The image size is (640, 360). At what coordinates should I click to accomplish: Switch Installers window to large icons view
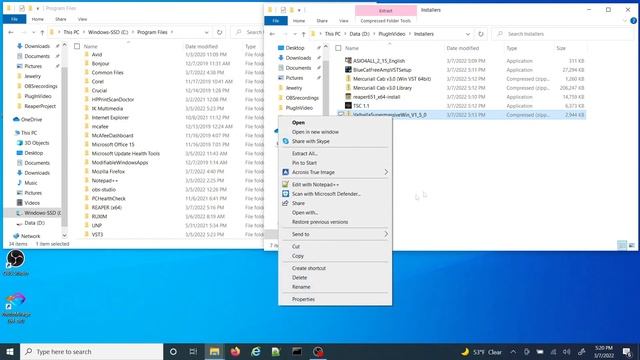point(631,245)
